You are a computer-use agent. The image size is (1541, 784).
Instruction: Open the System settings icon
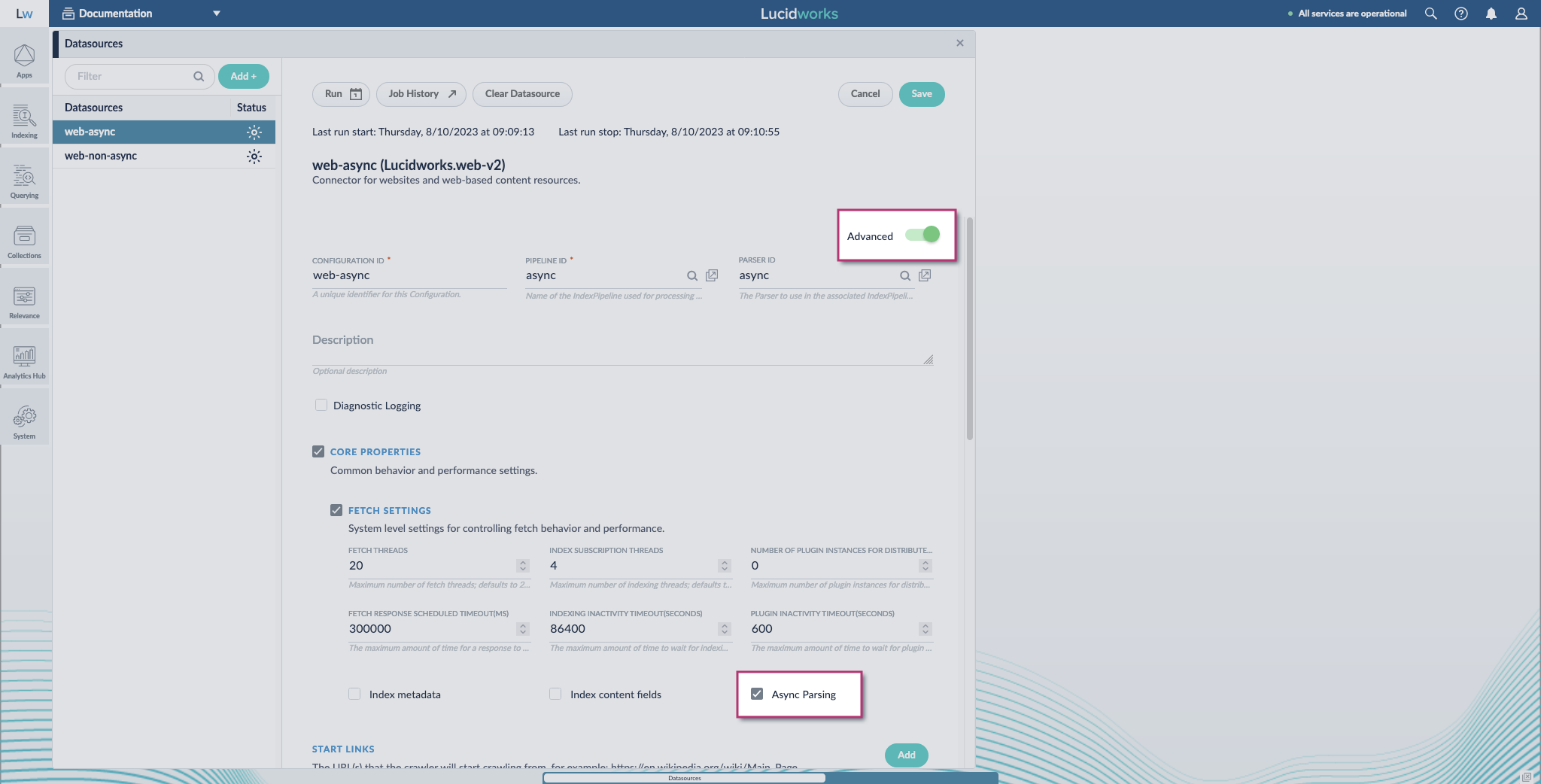click(24, 422)
